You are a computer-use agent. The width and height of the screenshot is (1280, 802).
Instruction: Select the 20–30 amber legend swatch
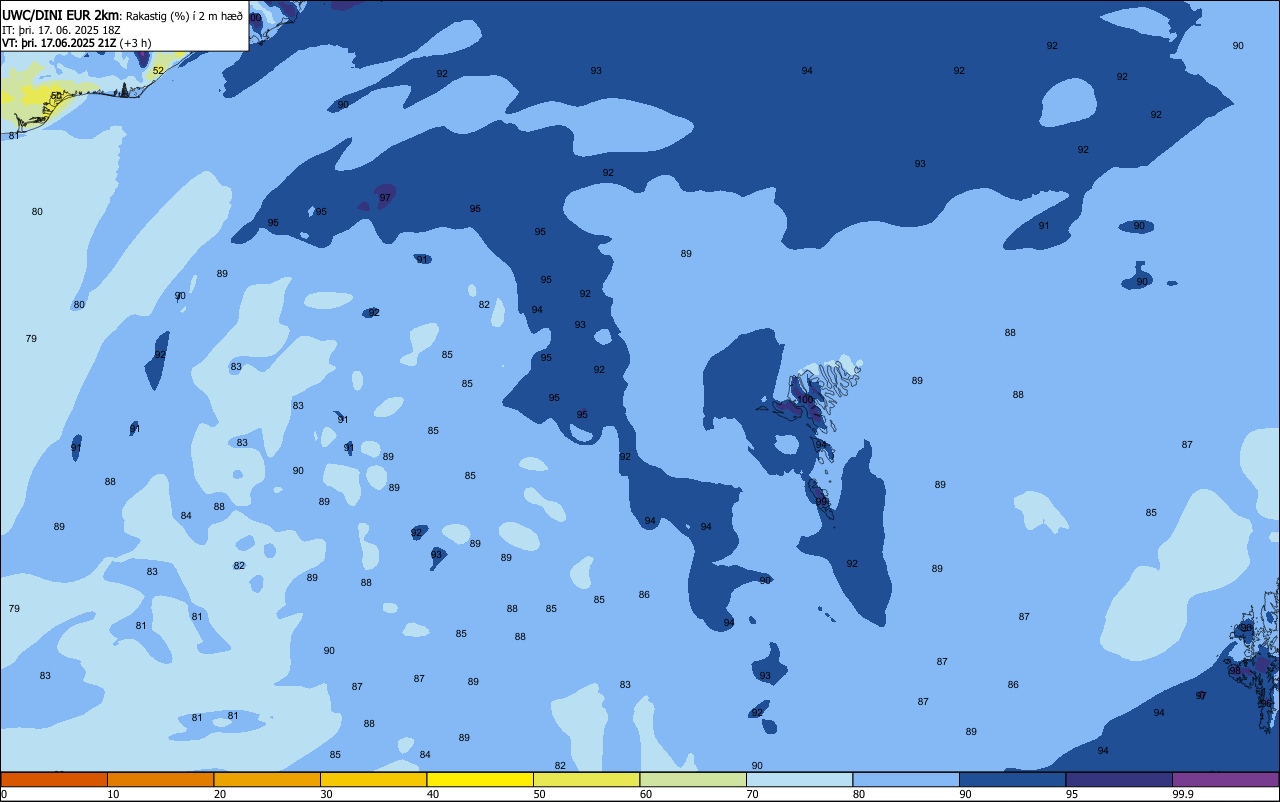click(x=267, y=779)
